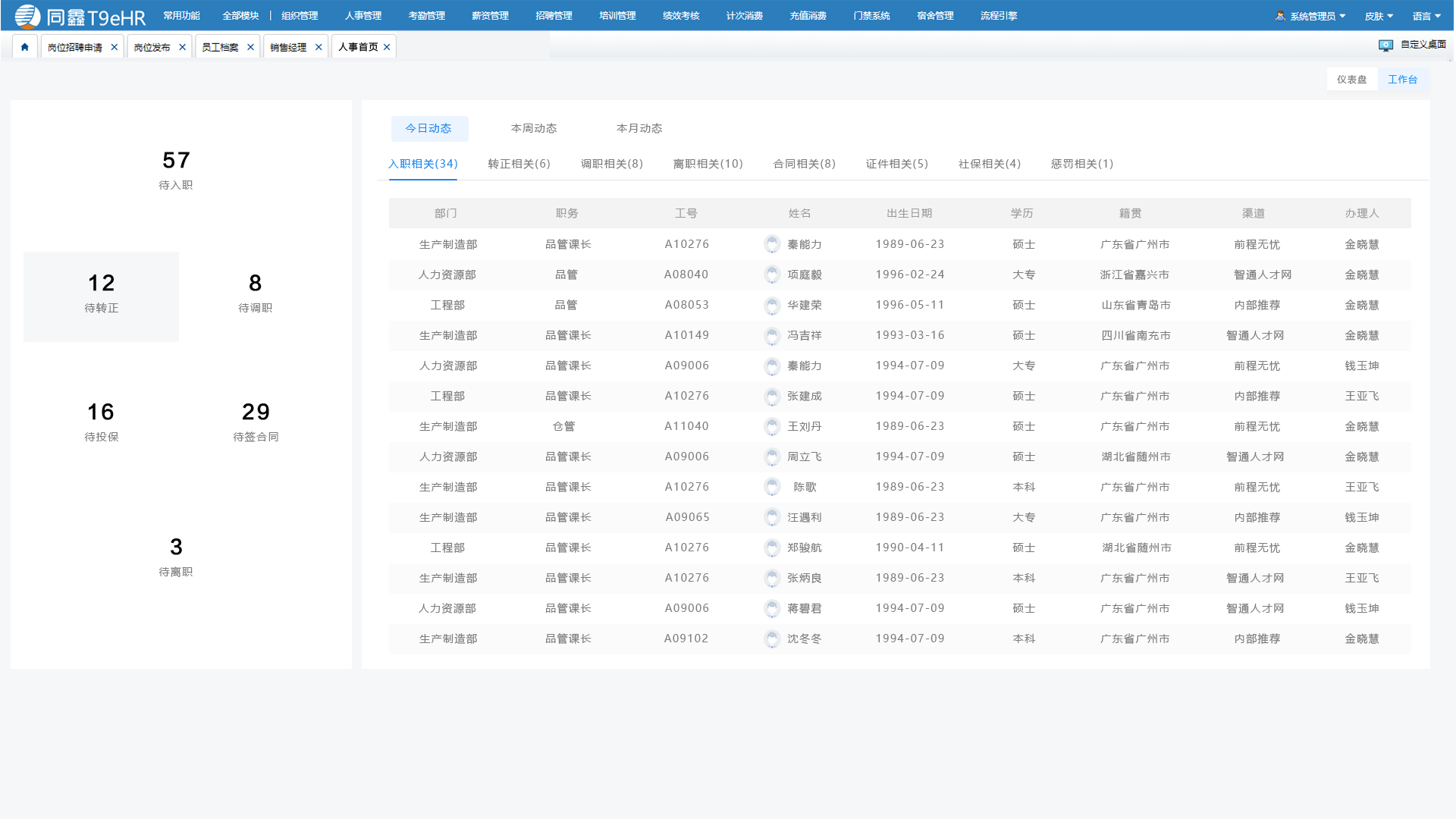Switch to 离职相关(10) tab

[708, 164]
